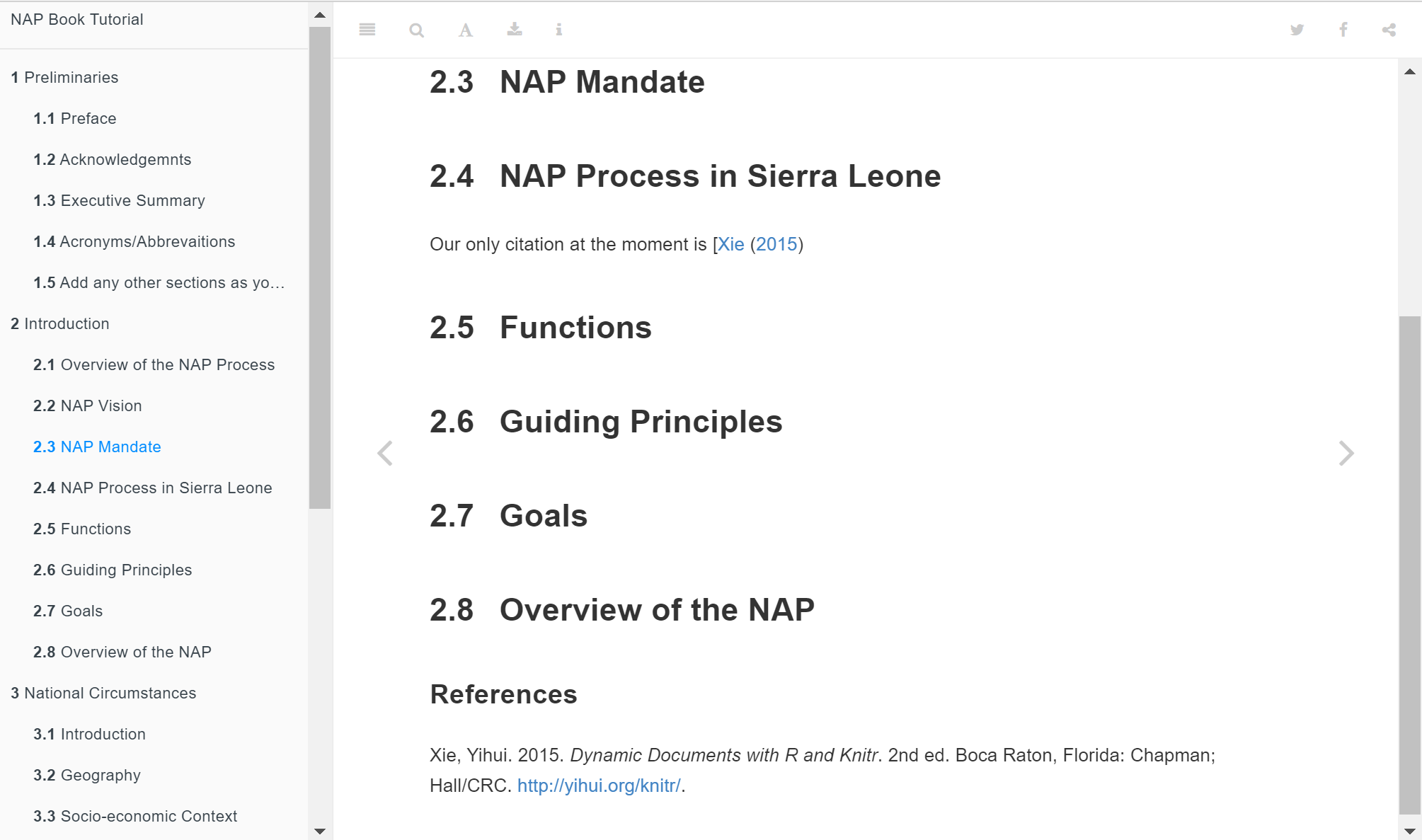1422x840 pixels.
Task: Follow the yihui.org/knitr reference link
Action: 599,786
